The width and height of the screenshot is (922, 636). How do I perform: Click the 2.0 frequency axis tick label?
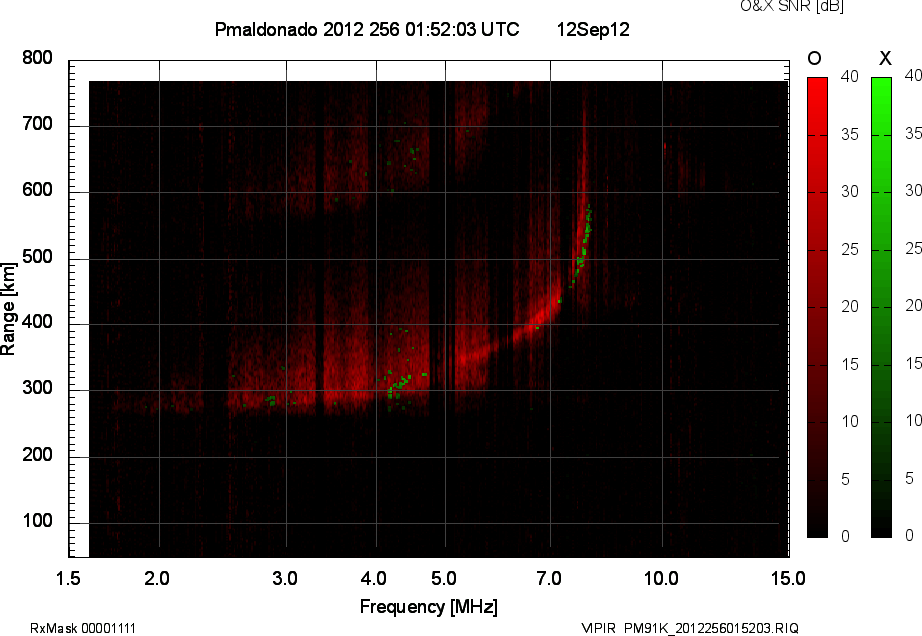(x=157, y=578)
